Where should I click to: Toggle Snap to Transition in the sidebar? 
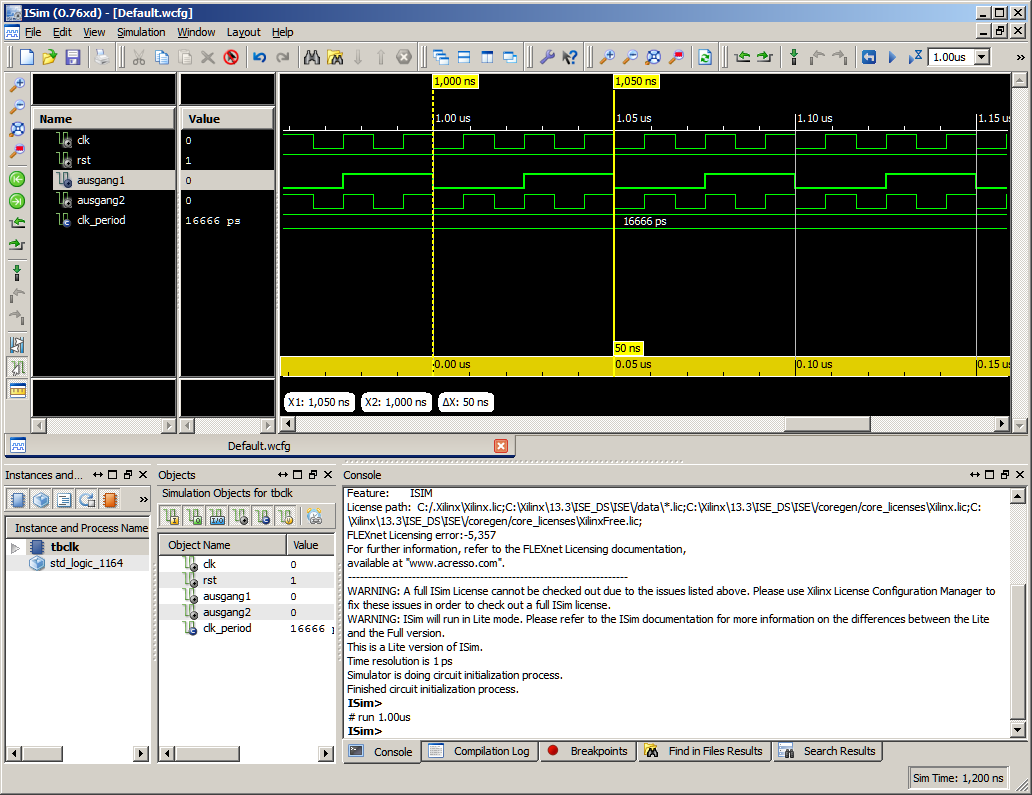pos(17,367)
